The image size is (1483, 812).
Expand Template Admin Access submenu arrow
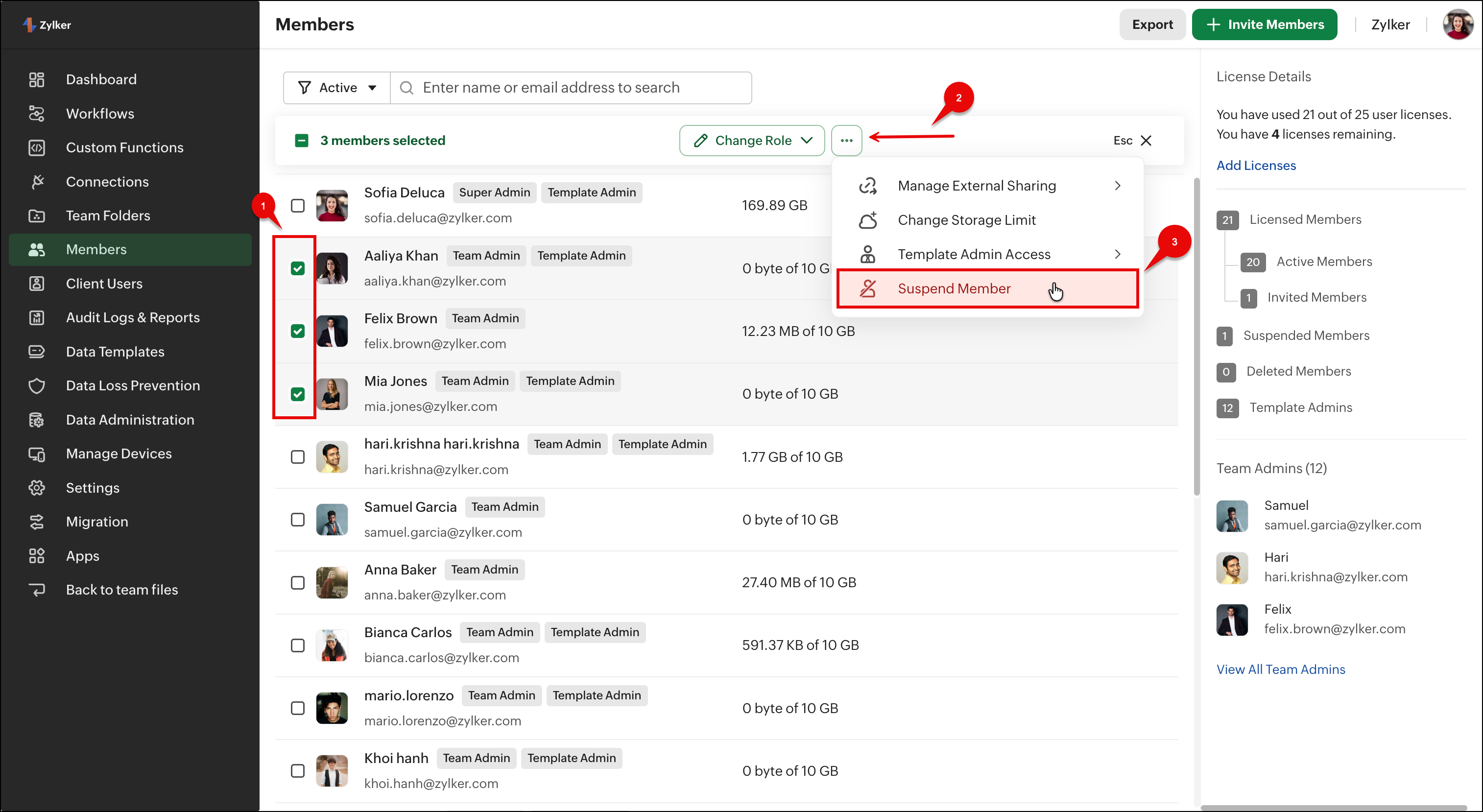[x=1118, y=254]
